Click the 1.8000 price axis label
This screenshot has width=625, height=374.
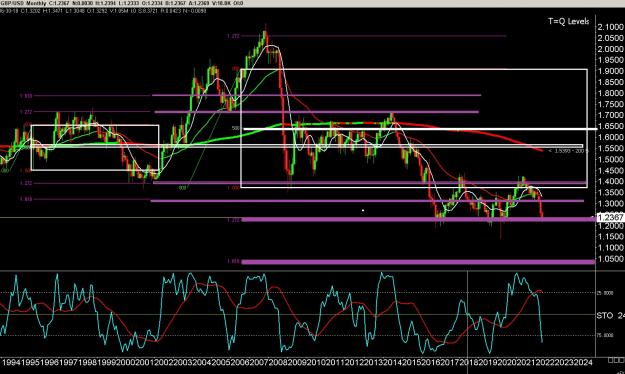611,93
